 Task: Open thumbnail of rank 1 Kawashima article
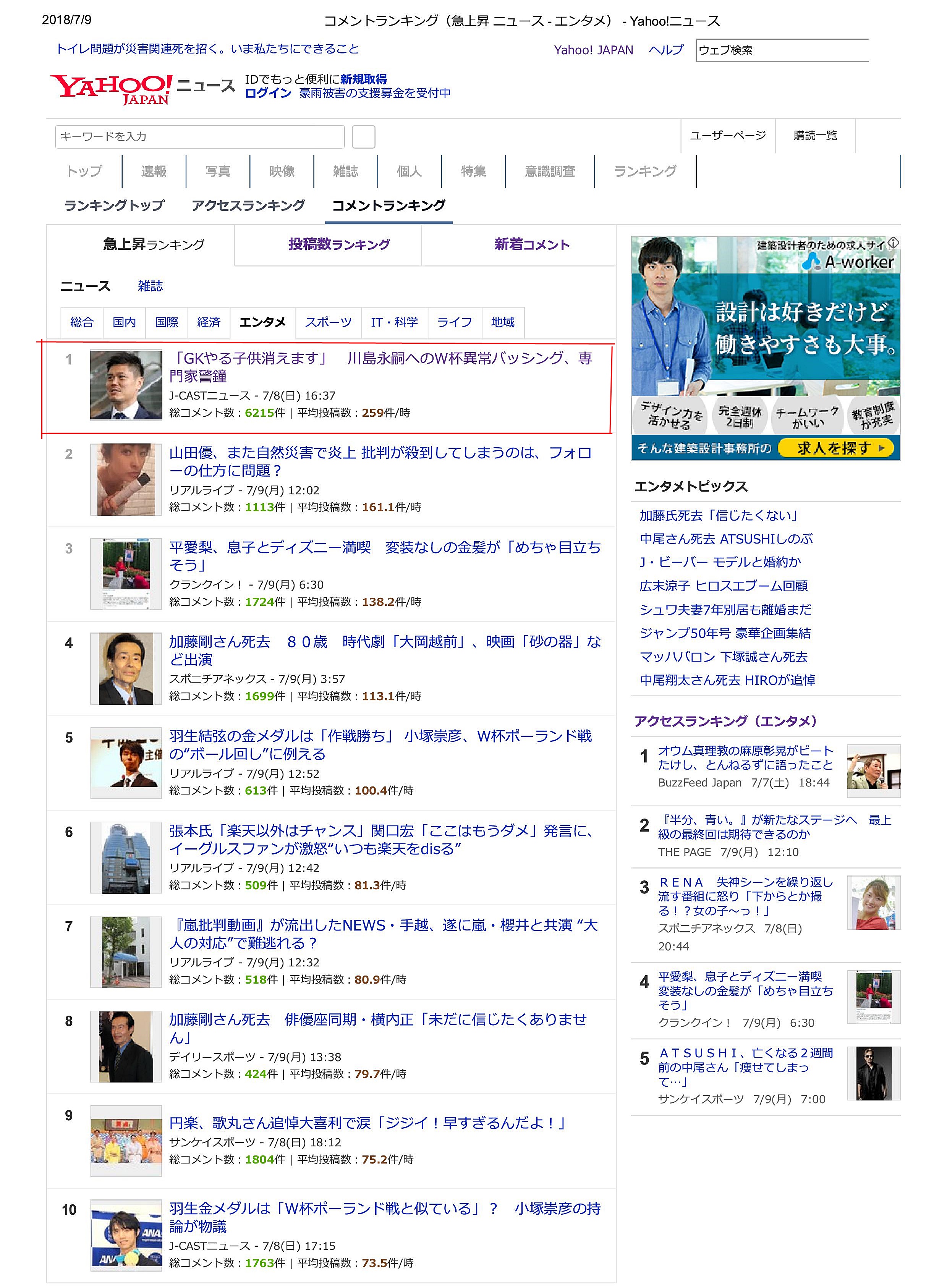[126, 385]
